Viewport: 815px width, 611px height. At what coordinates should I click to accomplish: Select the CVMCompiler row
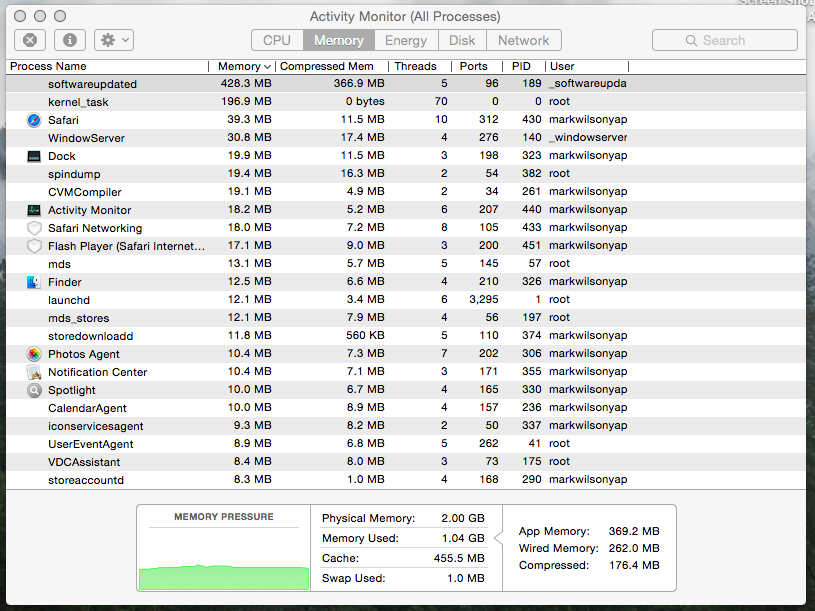pyautogui.click(x=406, y=192)
